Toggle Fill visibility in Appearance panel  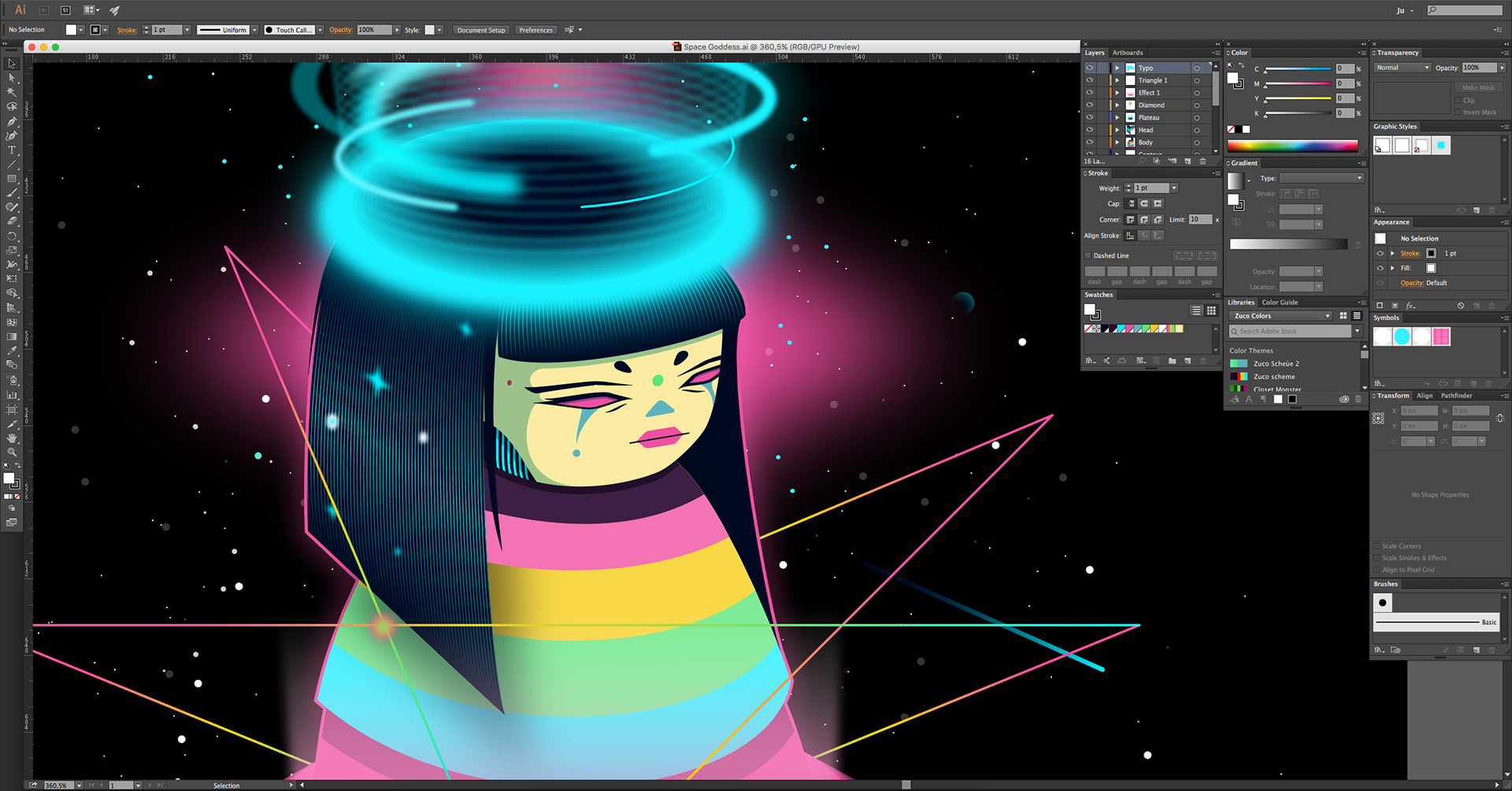pos(1380,268)
